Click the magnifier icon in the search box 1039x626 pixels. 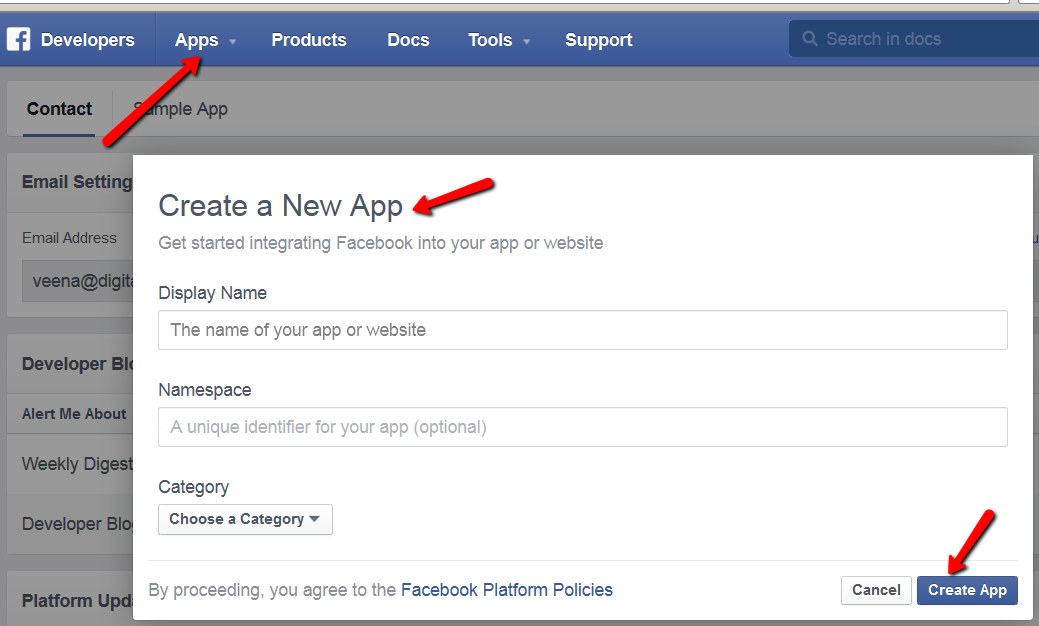(810, 39)
